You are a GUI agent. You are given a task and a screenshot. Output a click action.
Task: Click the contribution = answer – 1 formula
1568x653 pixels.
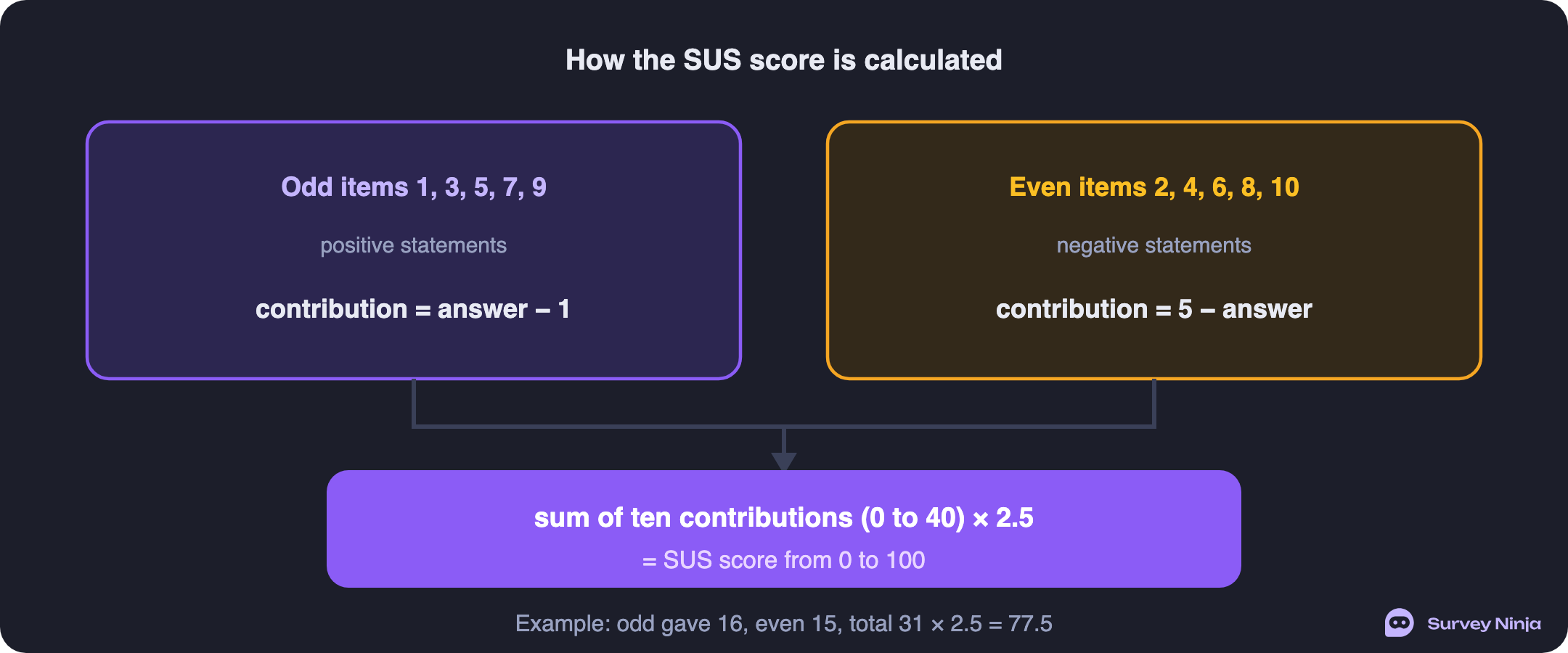(413, 309)
